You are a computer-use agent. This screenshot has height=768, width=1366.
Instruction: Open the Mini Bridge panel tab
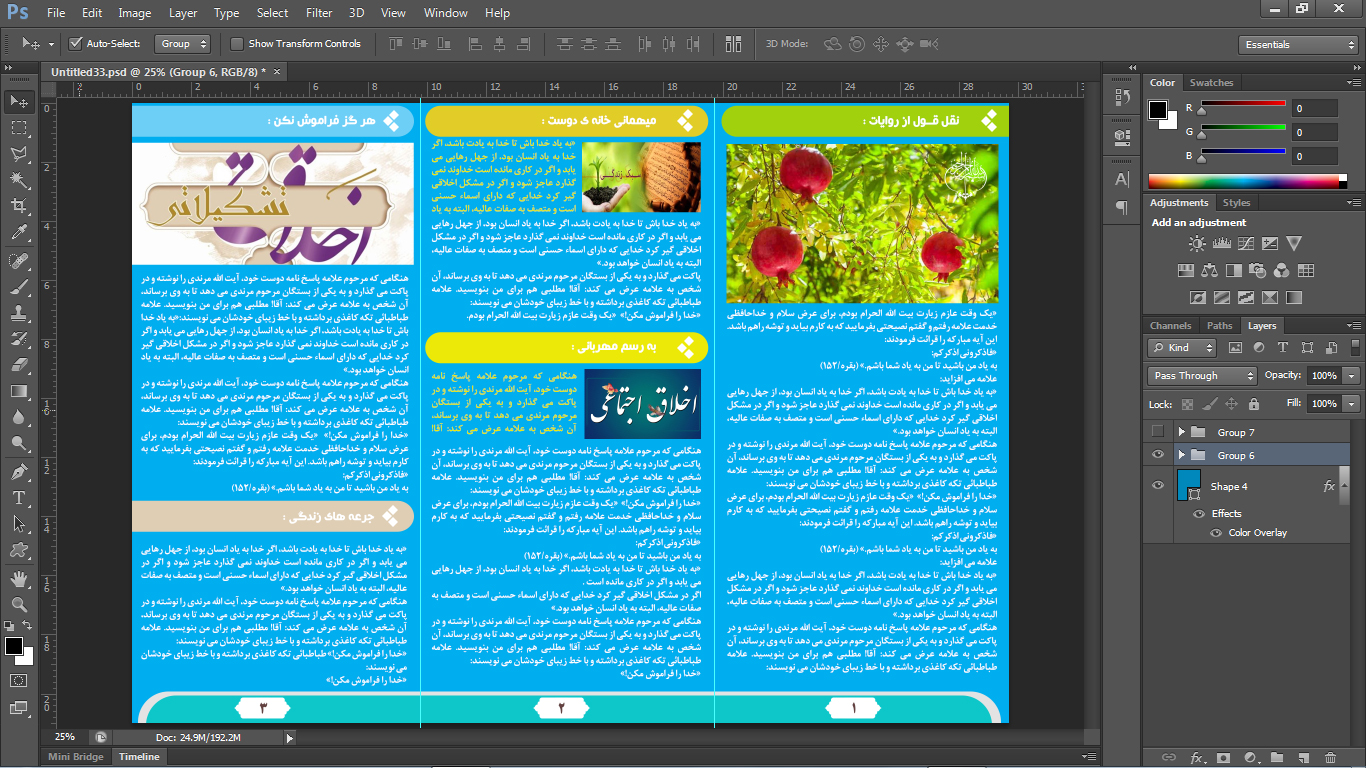(76, 757)
